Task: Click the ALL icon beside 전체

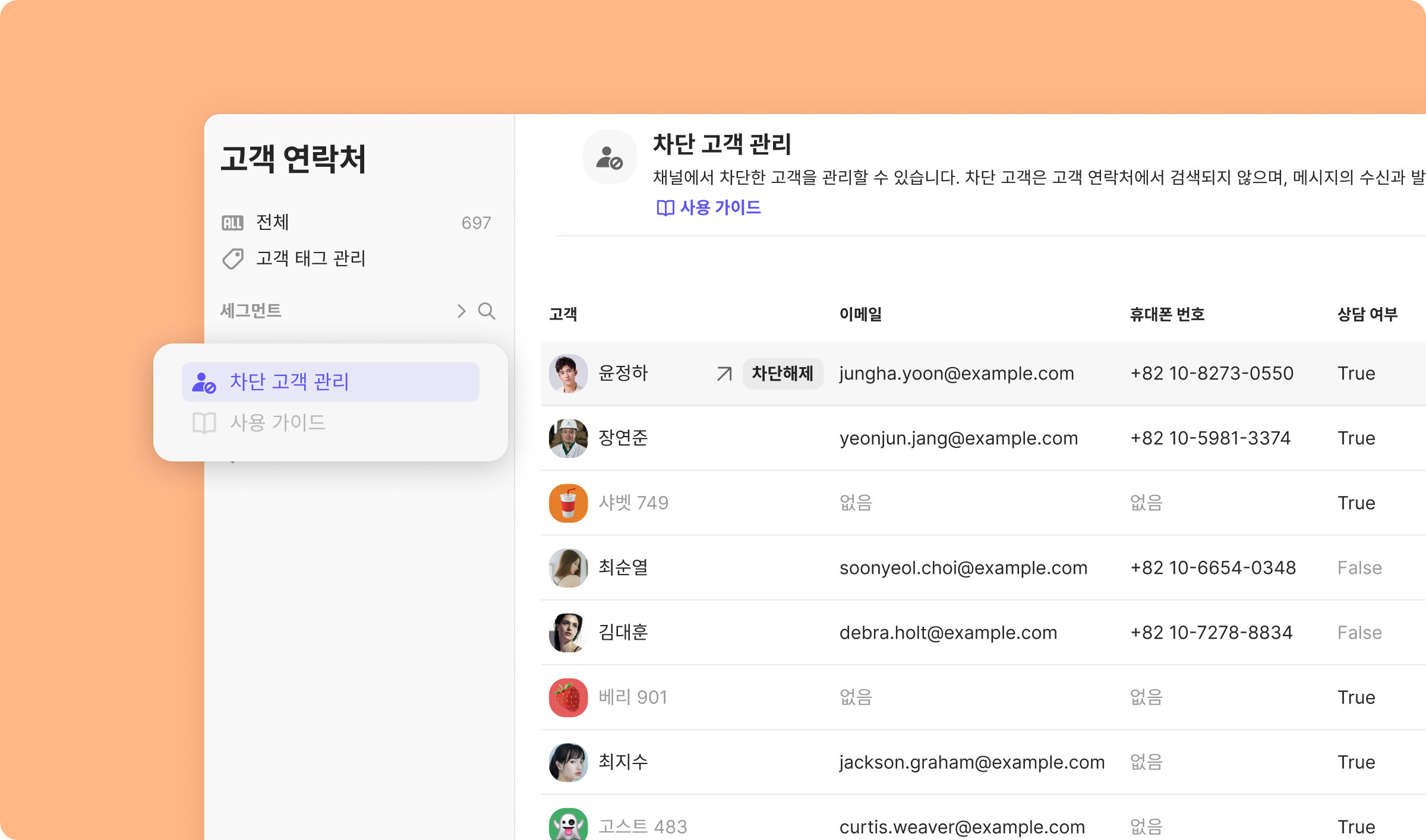Action: (x=232, y=223)
